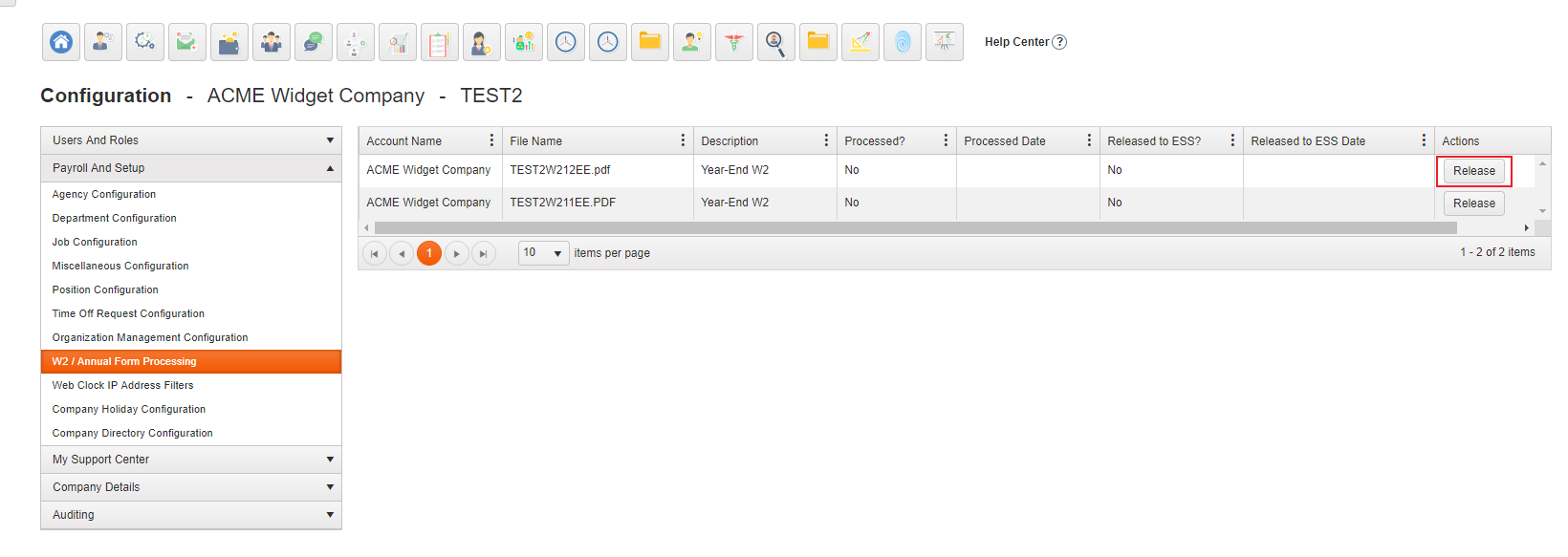Image resolution: width=1568 pixels, height=557 pixels.
Task: Open Agency Configuration
Action: click(x=104, y=194)
